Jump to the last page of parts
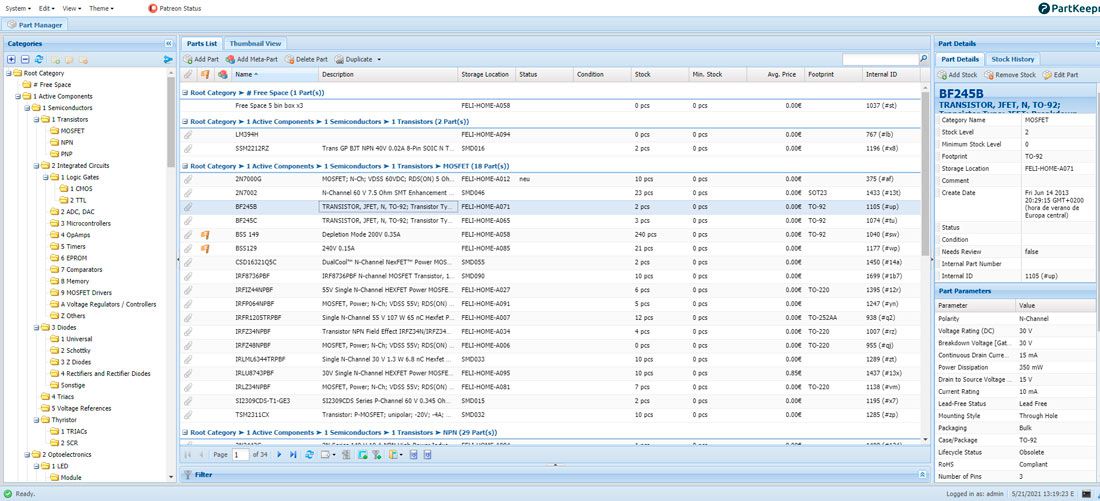Viewport: 1100px width, 501px height. pos(293,455)
